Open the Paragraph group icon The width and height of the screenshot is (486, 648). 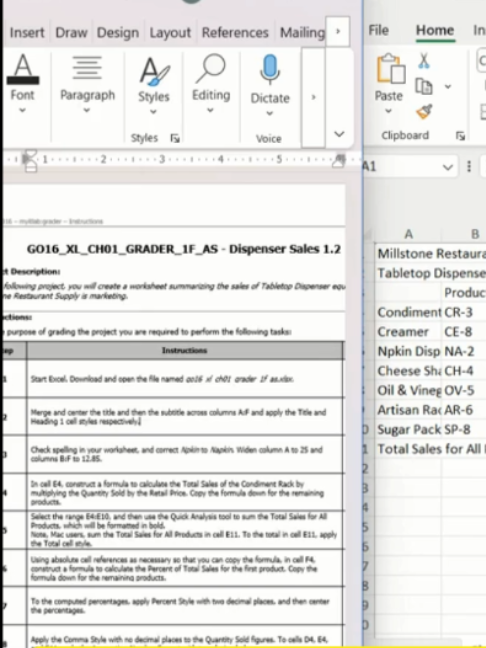click(x=87, y=68)
